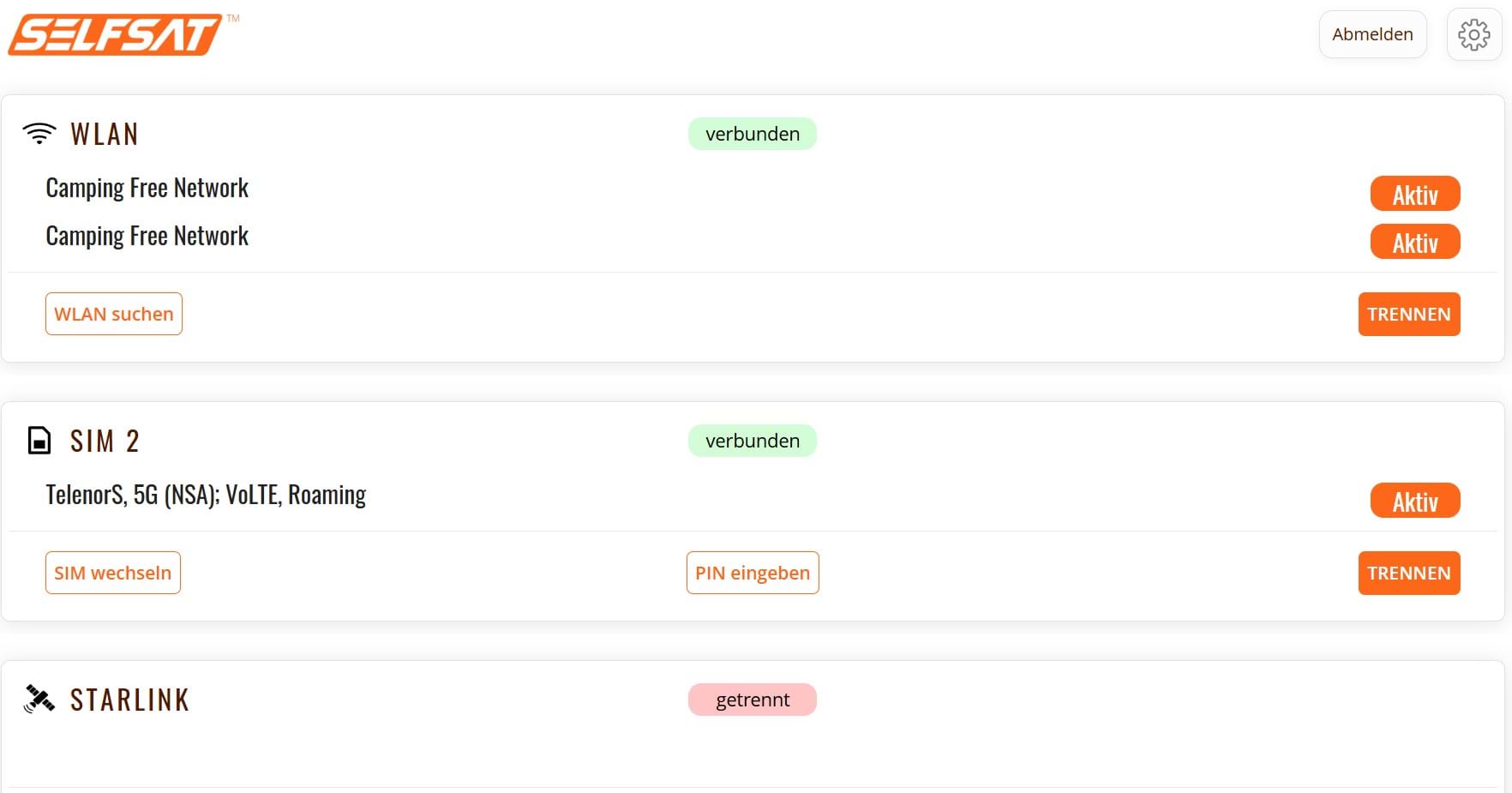Select the first Camping Free Network entry

tap(147, 189)
